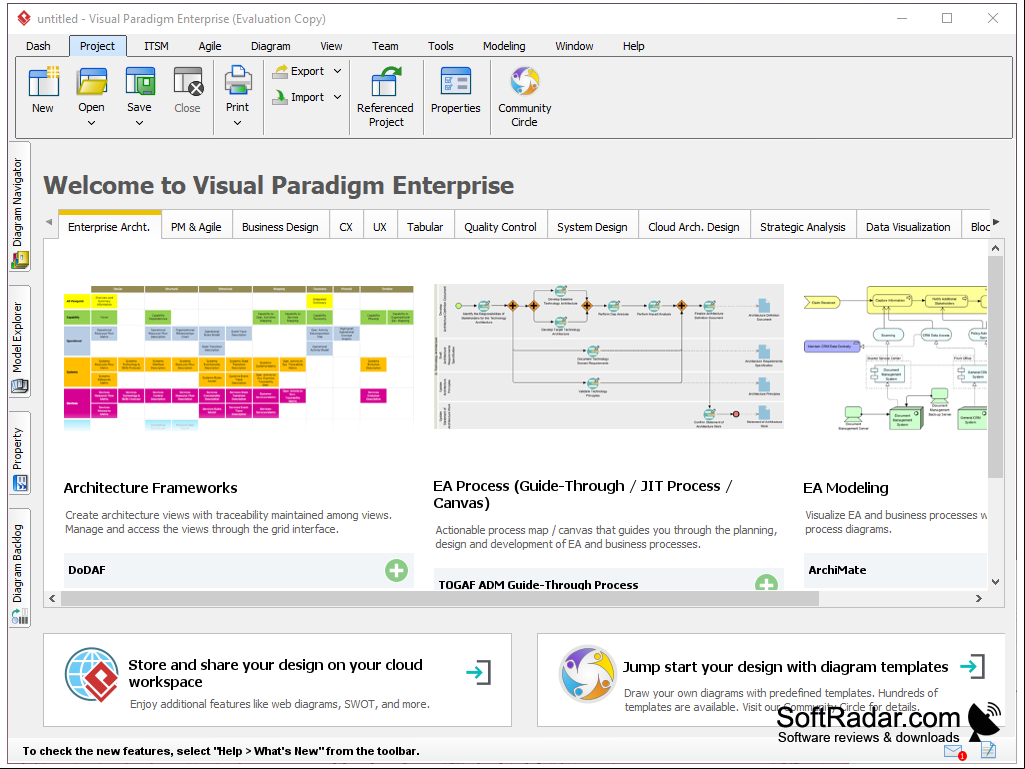The image size is (1025, 769).
Task: Select the CX tab
Action: 346,227
